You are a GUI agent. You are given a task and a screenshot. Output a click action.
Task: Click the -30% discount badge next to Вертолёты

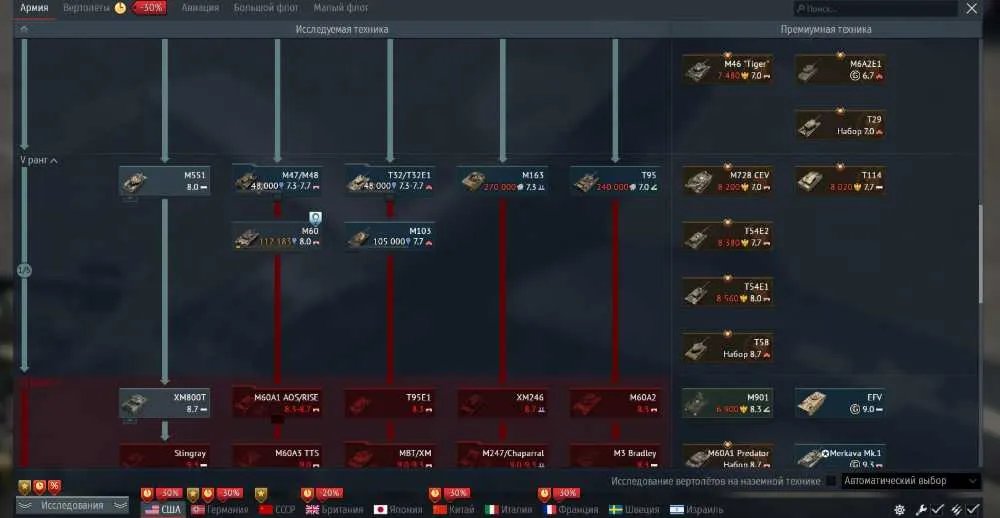coord(150,8)
